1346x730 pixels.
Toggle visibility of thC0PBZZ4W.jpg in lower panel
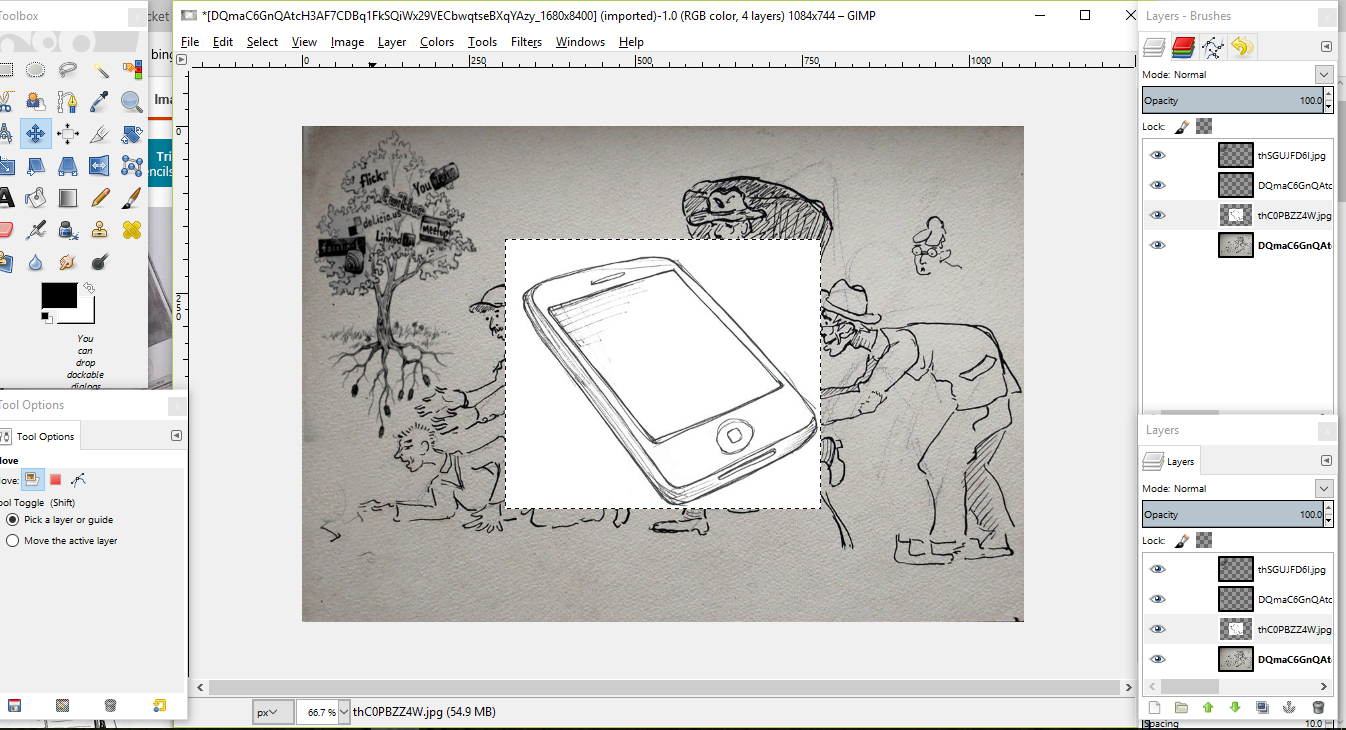click(1157, 629)
